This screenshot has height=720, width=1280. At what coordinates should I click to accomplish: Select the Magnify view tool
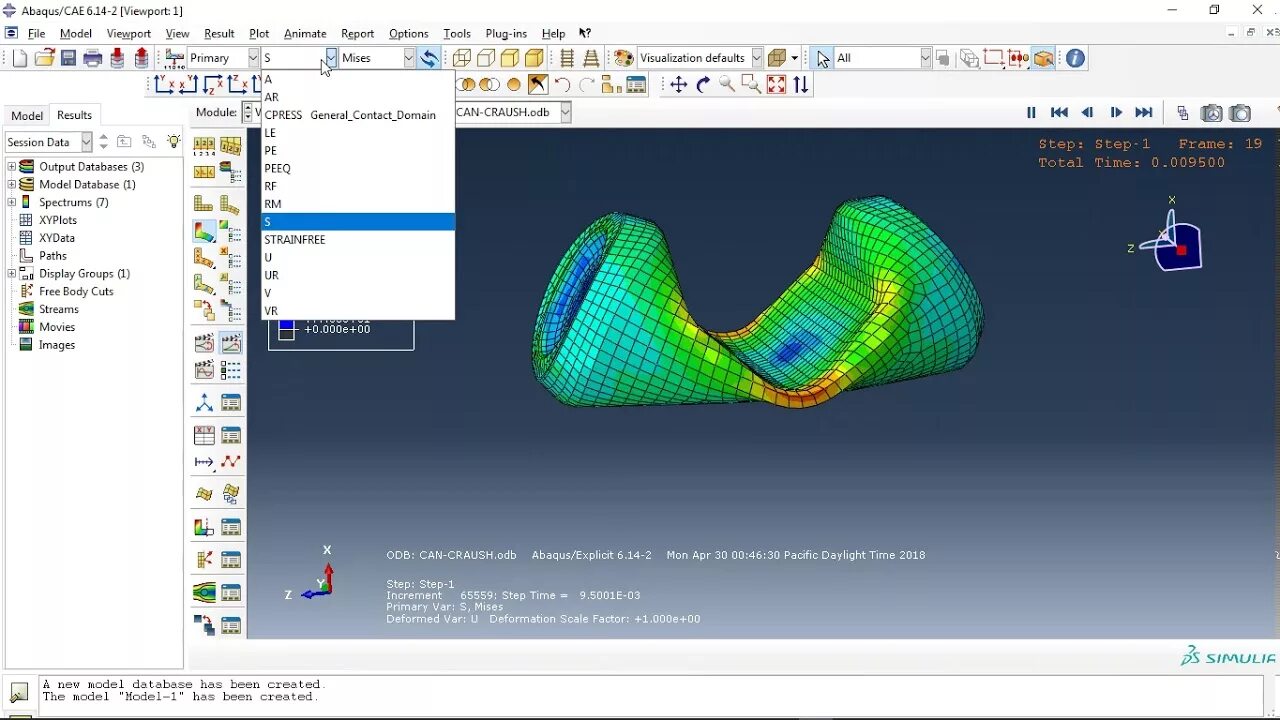727,85
